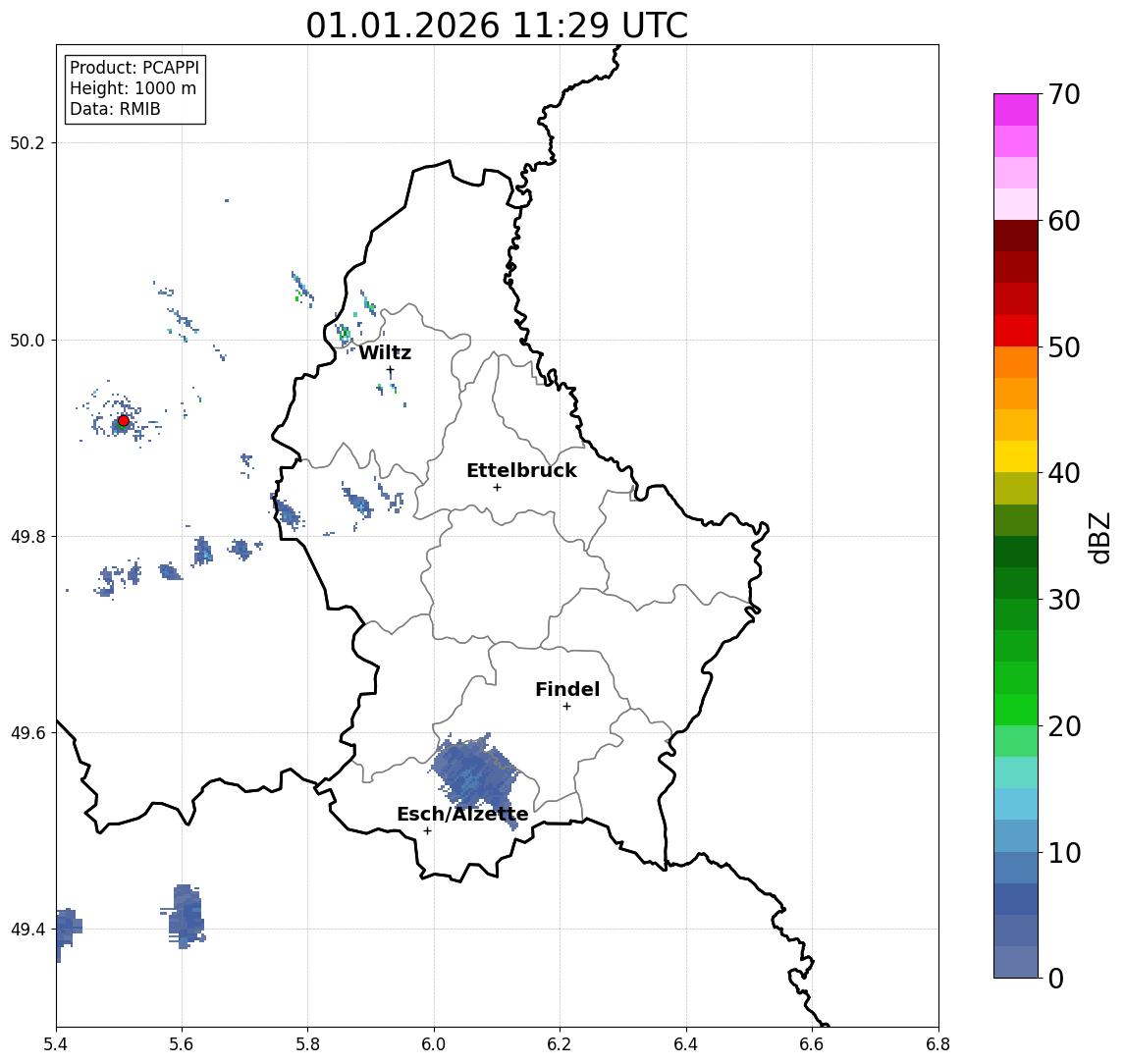Click the colorbar tick label 50
Image resolution: width=1124 pixels, height=1064 pixels.
1064,347
